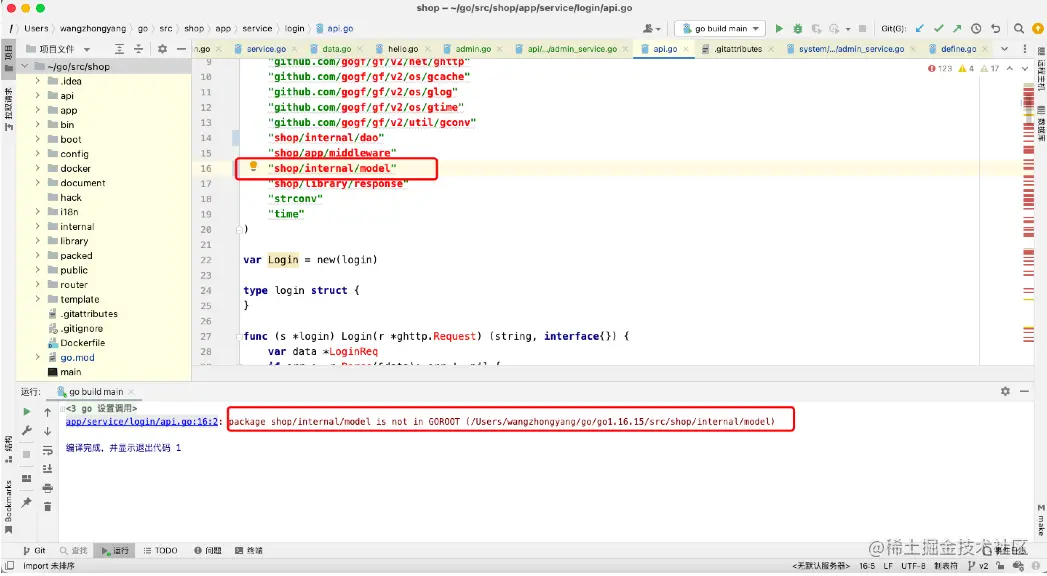The height and width of the screenshot is (576, 1047).
Task: Click UTF-8 encoding in status bar
Action: click(x=913, y=566)
